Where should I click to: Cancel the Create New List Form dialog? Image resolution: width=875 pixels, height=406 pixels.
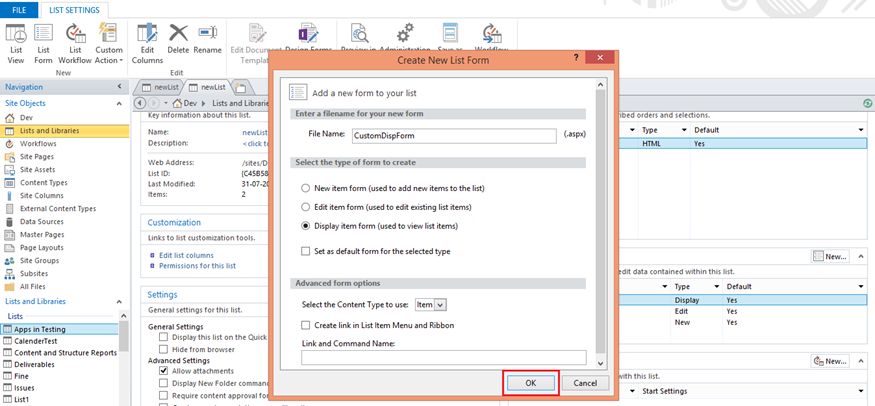(585, 383)
